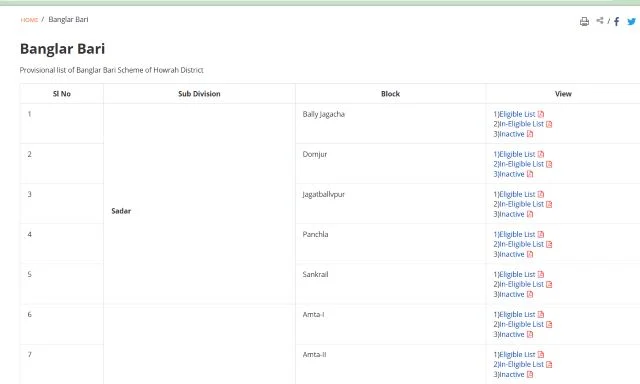Open Inactive list for Amta-II
Image resolution: width=640 pixels, height=384 pixels.
point(511,374)
